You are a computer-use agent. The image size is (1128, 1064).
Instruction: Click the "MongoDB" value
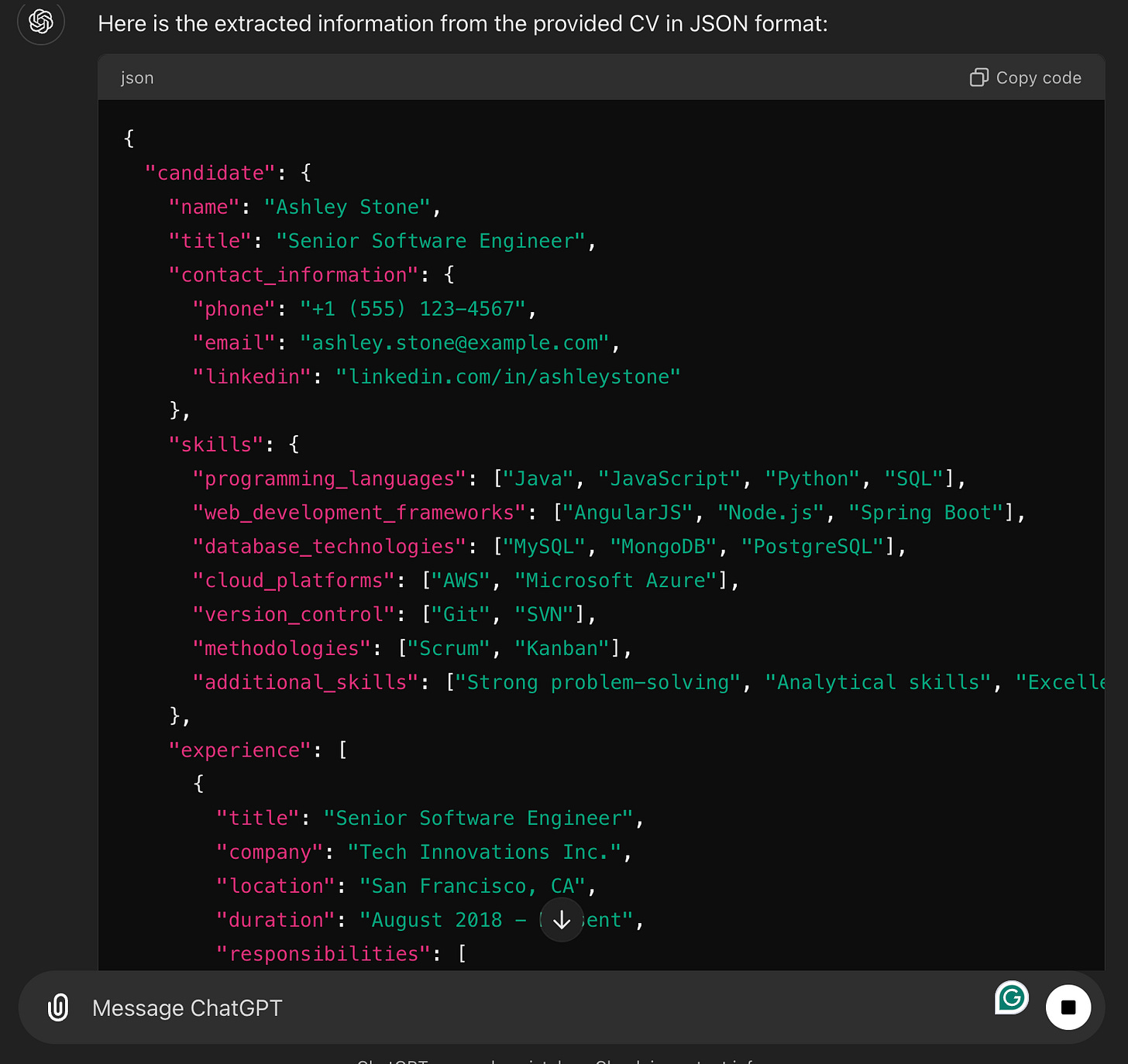(x=663, y=547)
